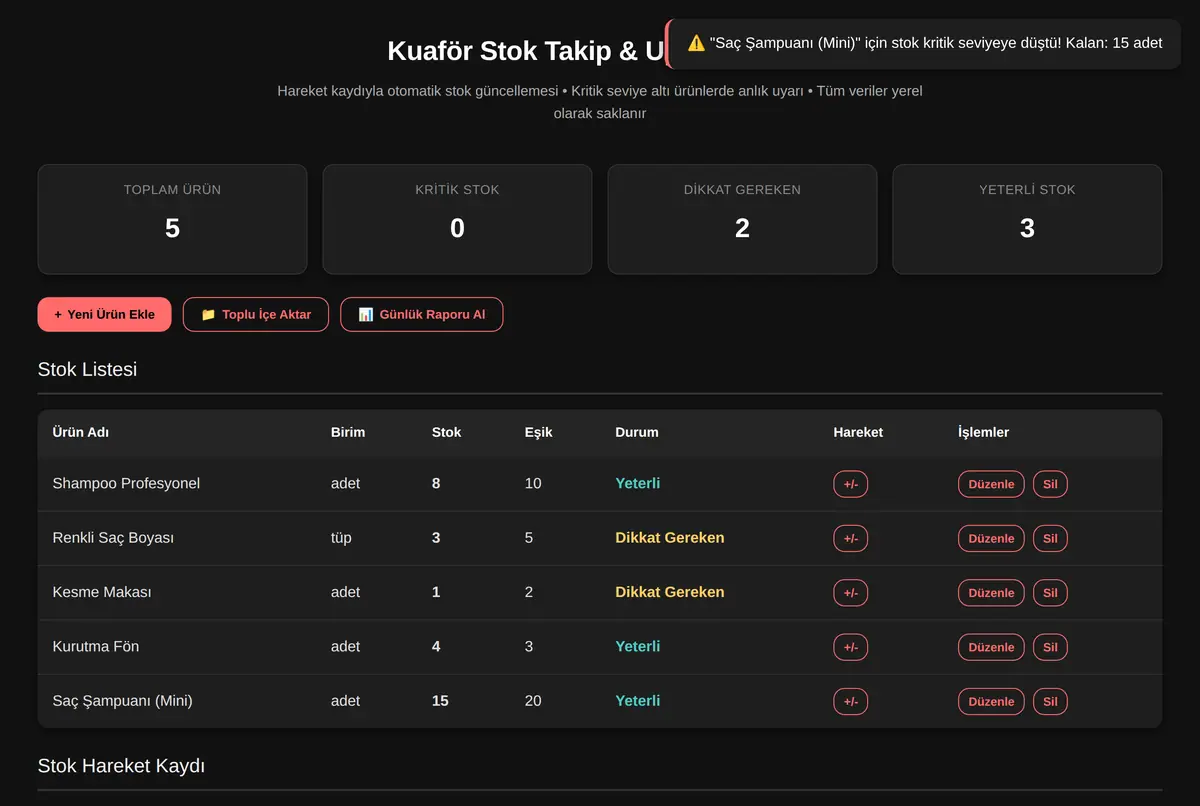This screenshot has width=1200, height=806.
Task: Click Sil for Kesme Makası
Action: (x=1050, y=592)
